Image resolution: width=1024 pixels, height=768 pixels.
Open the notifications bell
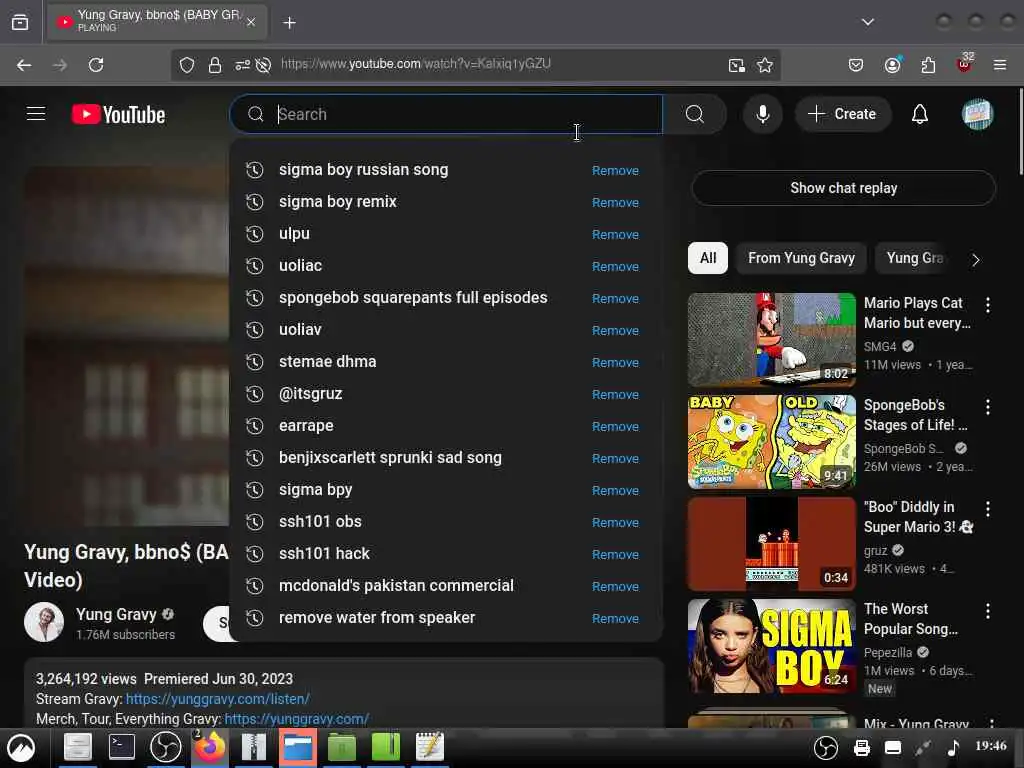[920, 114]
